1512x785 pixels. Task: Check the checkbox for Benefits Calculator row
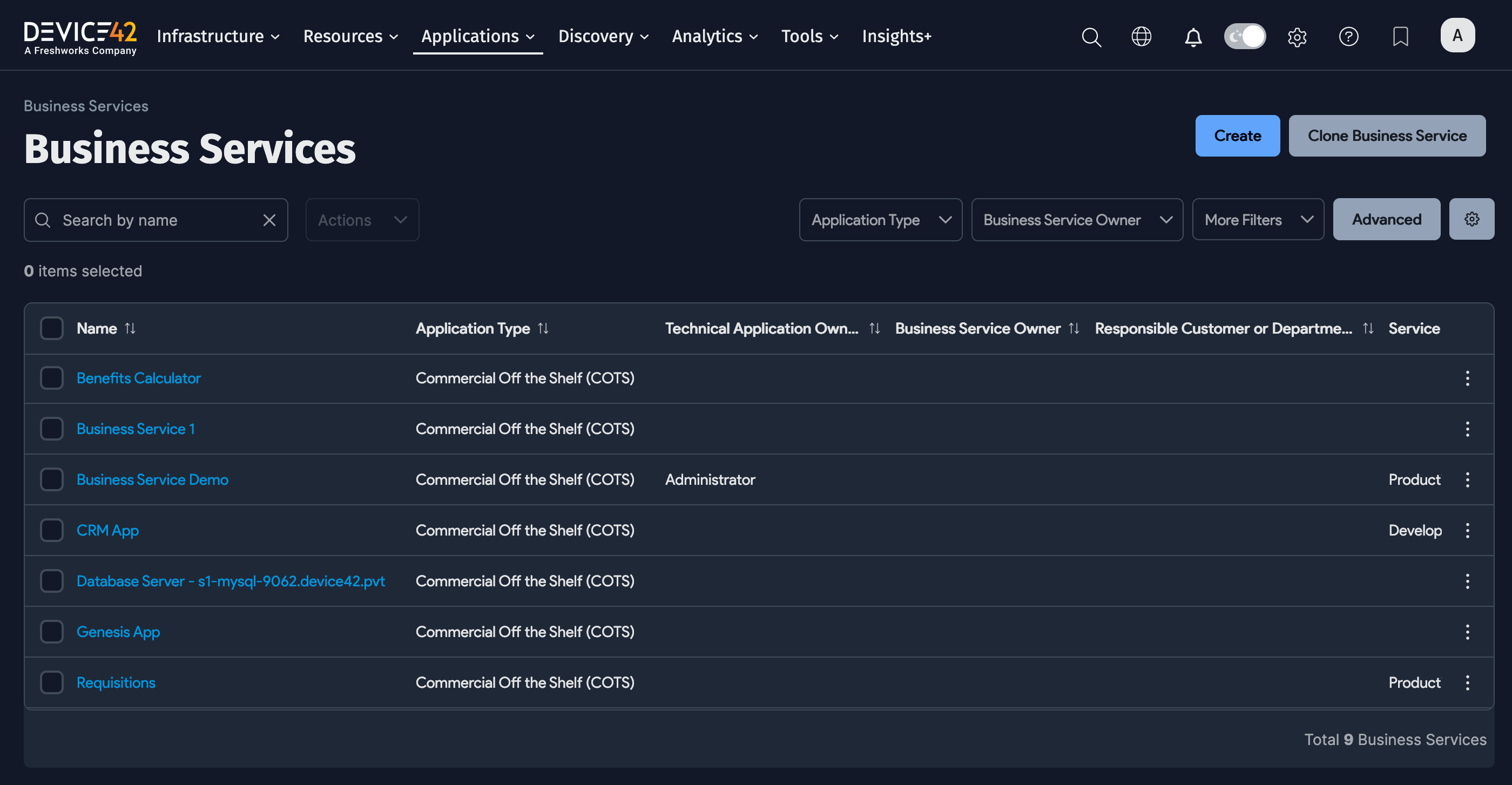pos(52,378)
